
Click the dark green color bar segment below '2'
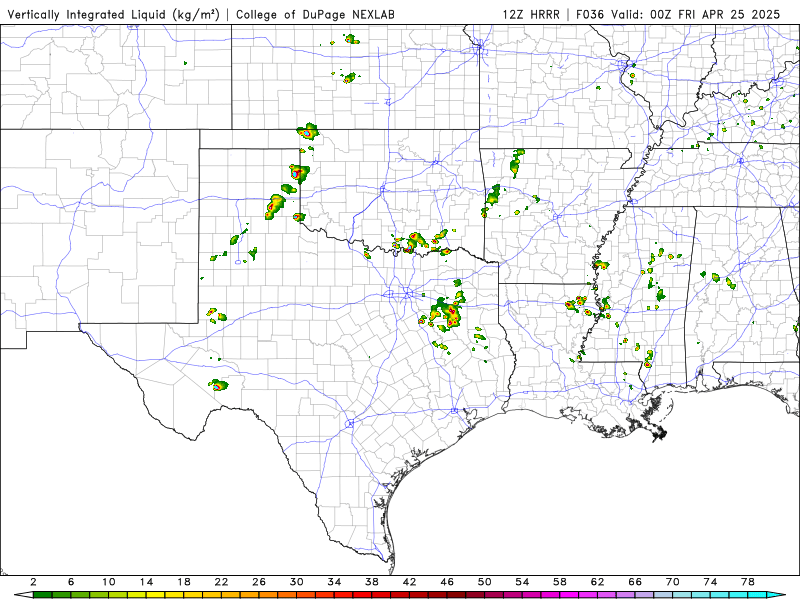pos(43,595)
